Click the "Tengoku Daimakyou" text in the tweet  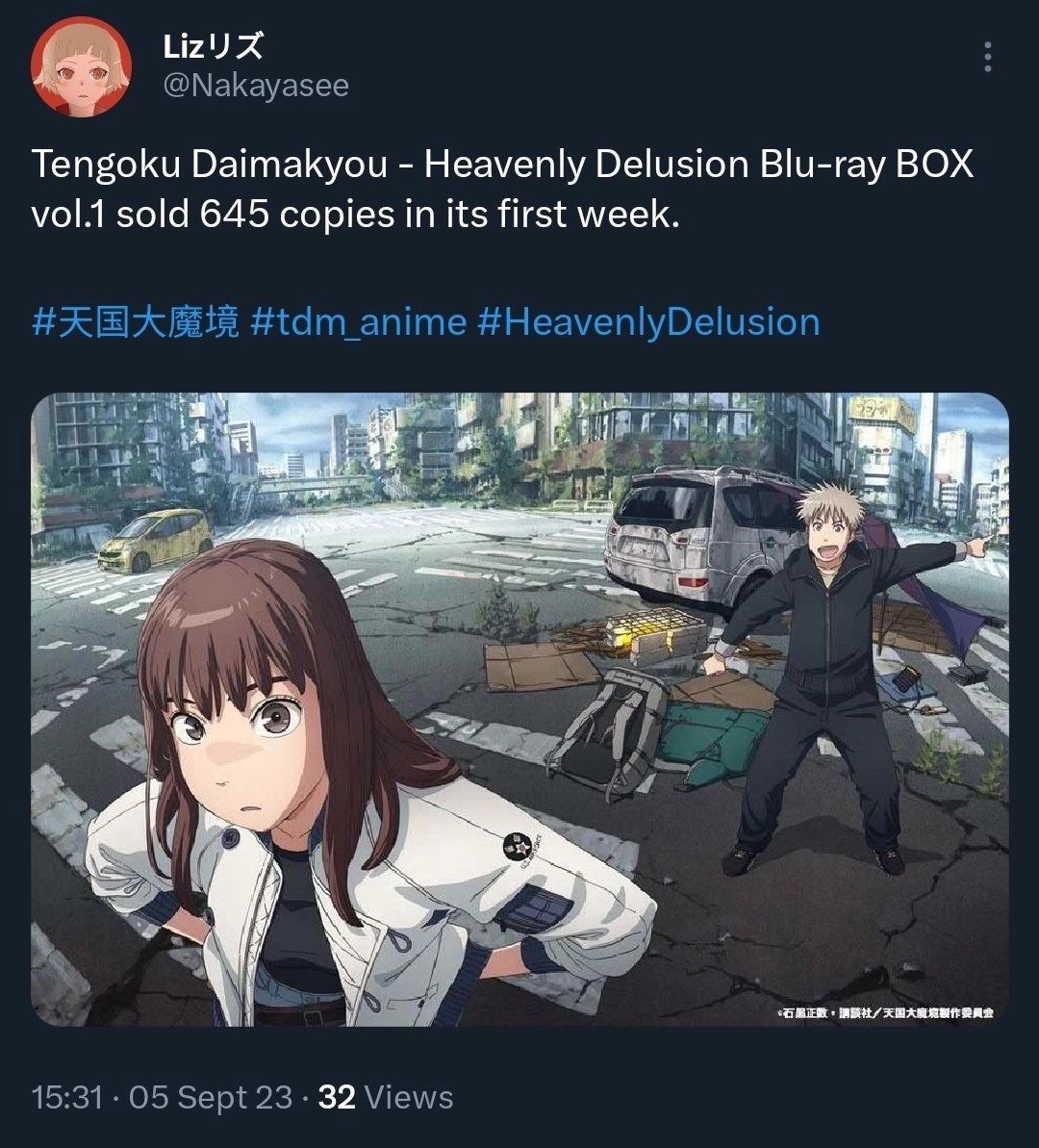pos(209,164)
